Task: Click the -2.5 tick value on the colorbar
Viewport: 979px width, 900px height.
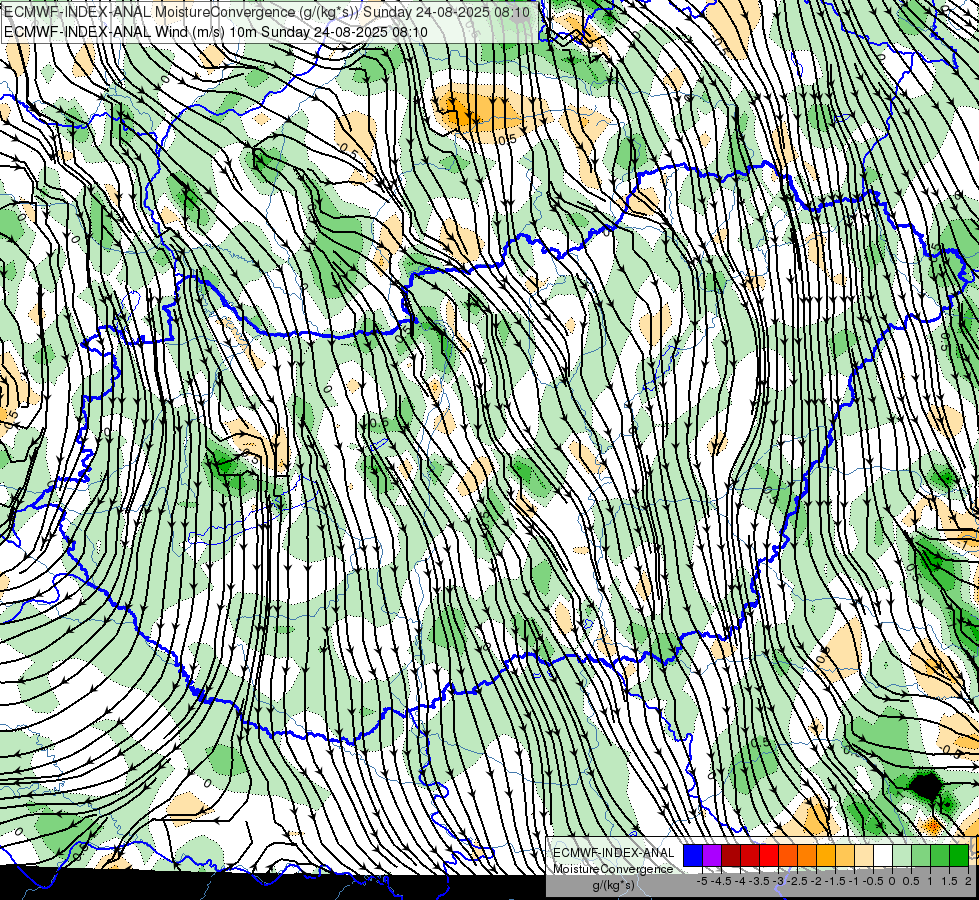Action: 797,881
